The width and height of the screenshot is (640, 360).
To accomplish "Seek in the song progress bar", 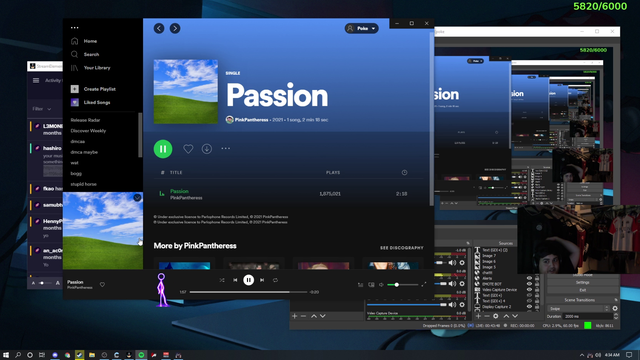I will click(248, 292).
